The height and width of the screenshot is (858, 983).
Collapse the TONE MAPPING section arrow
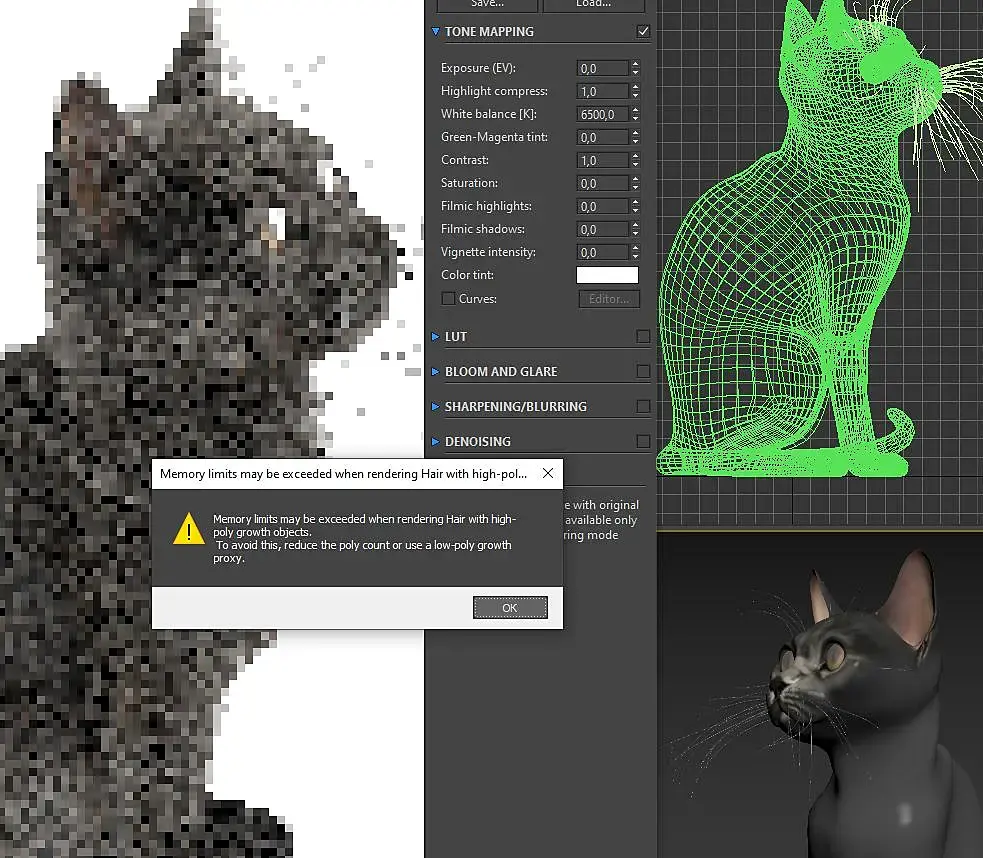pyautogui.click(x=436, y=32)
